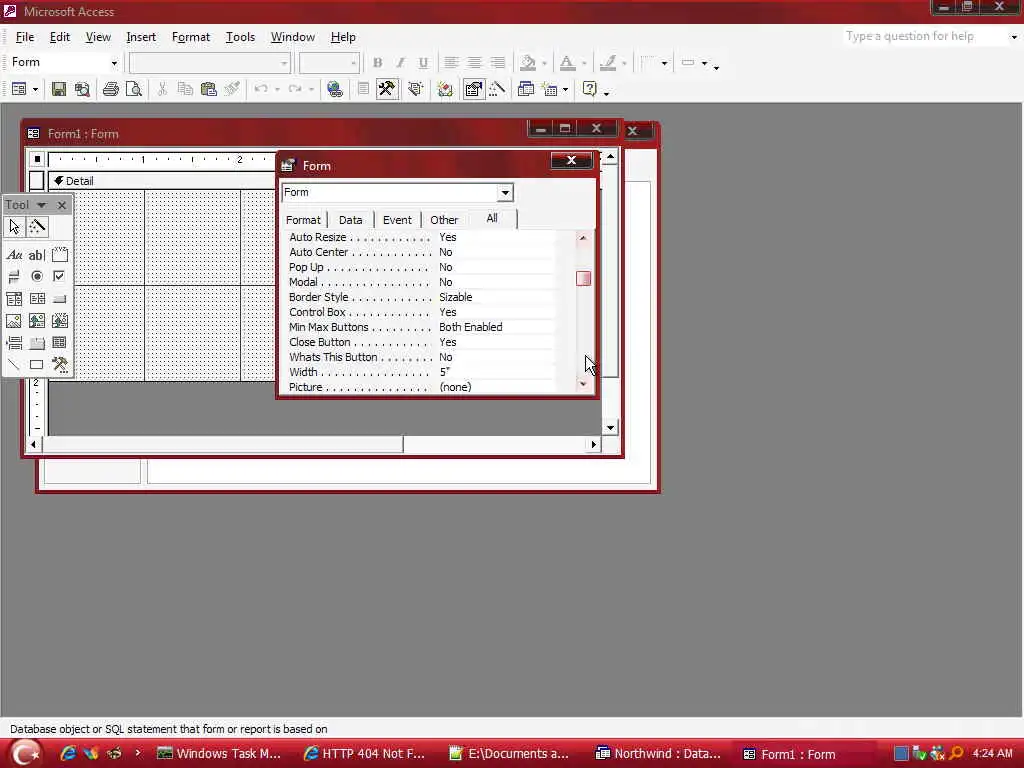Click the Print icon in the toolbar
This screenshot has width=1024, height=768.
coord(111,89)
